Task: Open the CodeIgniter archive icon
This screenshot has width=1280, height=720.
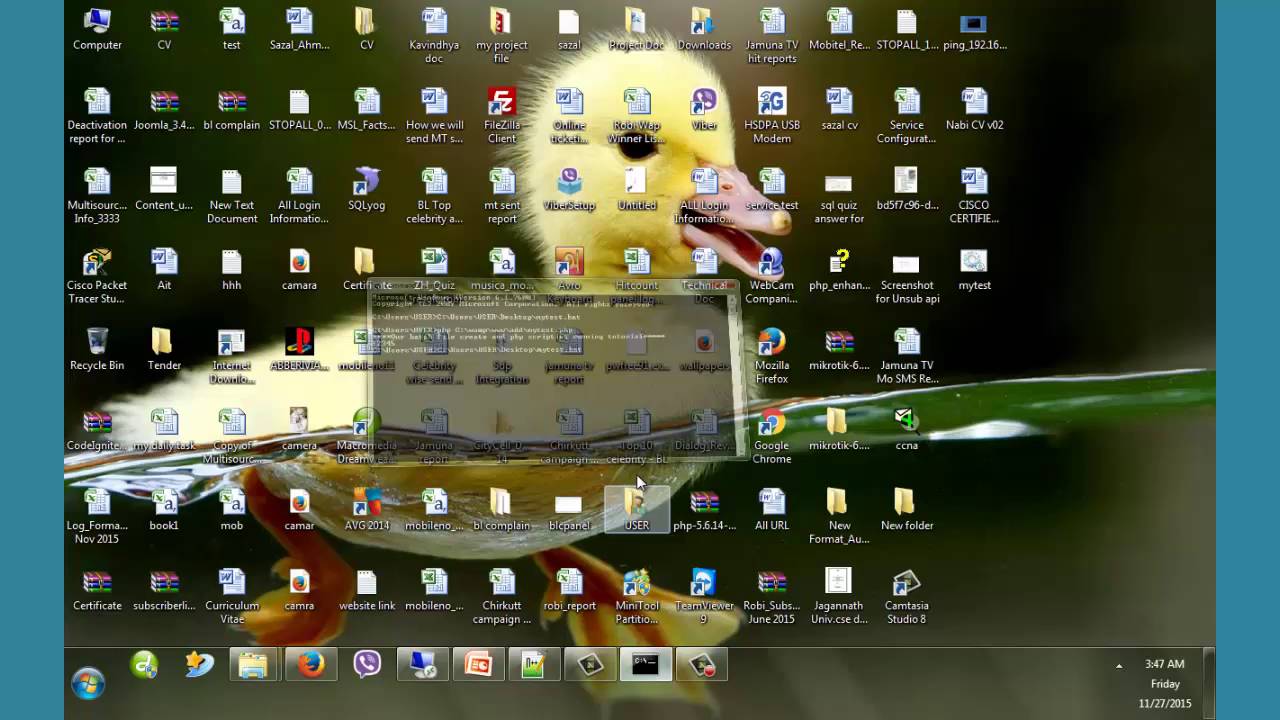Action: (97, 429)
